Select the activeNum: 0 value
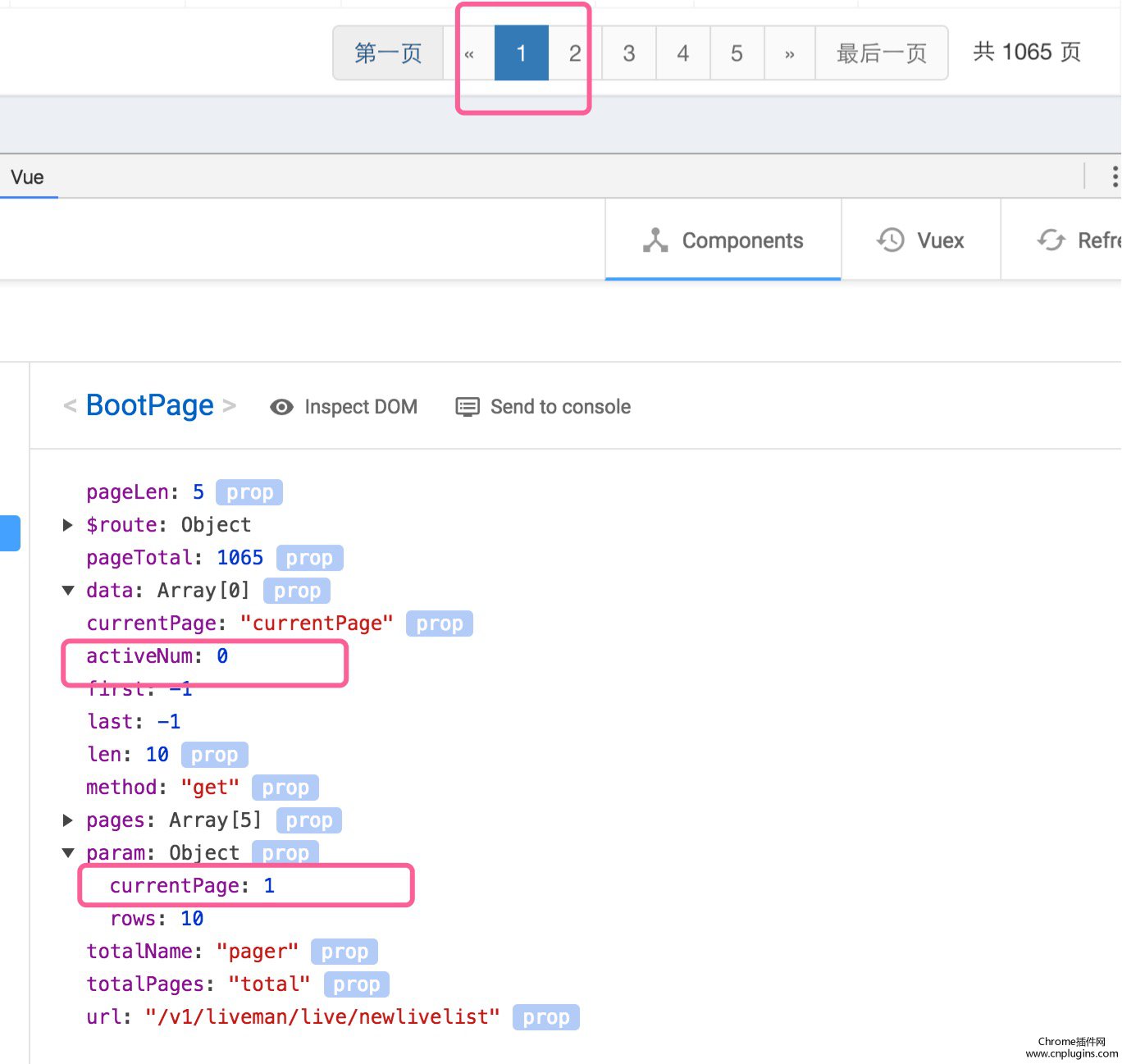 pos(222,656)
